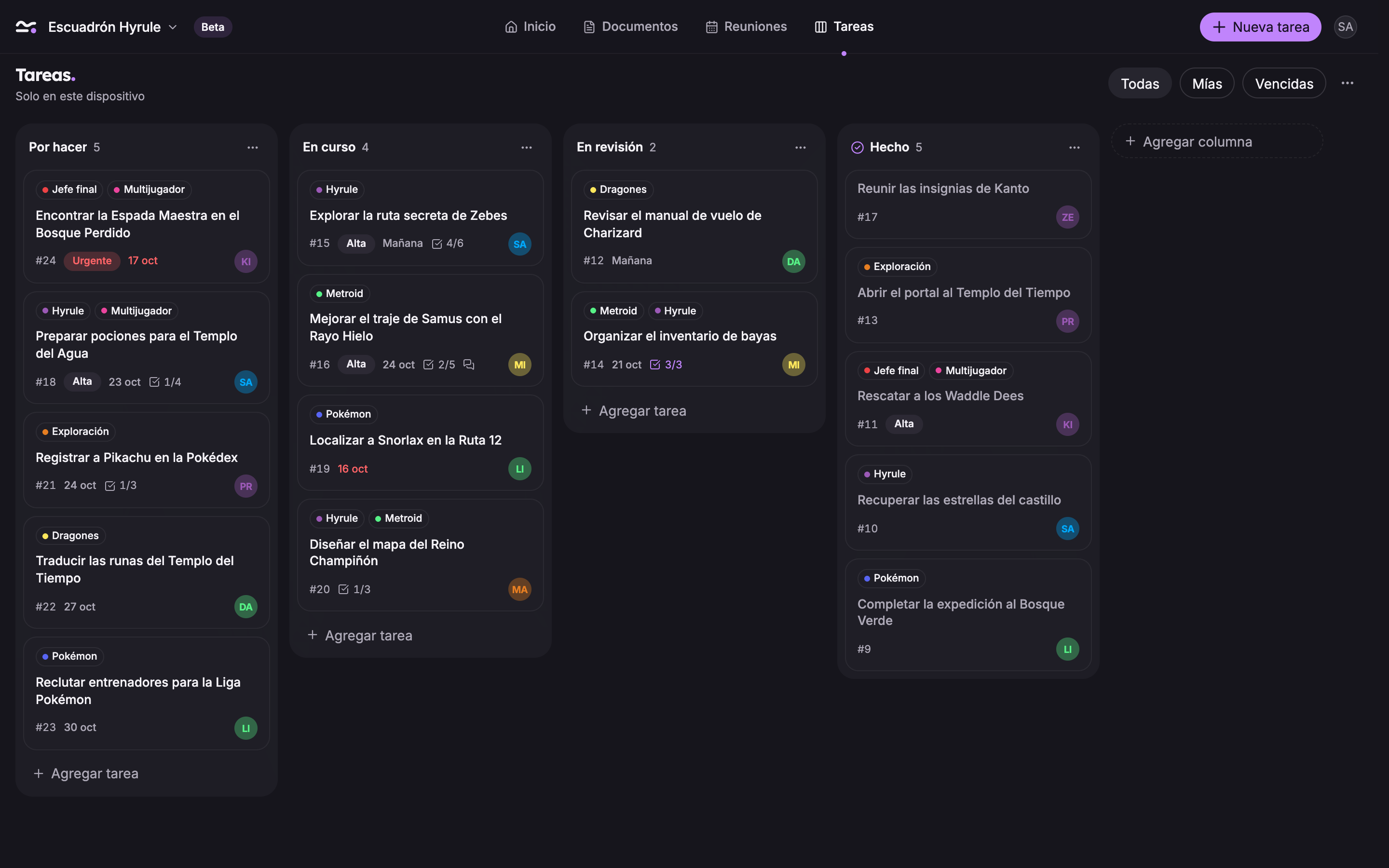Screen dimensions: 1389x868
Task: Add a task in the En curso column
Action: click(x=360, y=636)
